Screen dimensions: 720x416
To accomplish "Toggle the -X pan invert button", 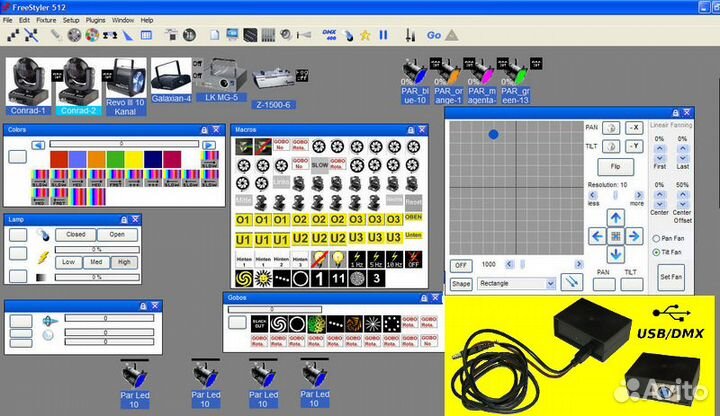I will (634, 128).
